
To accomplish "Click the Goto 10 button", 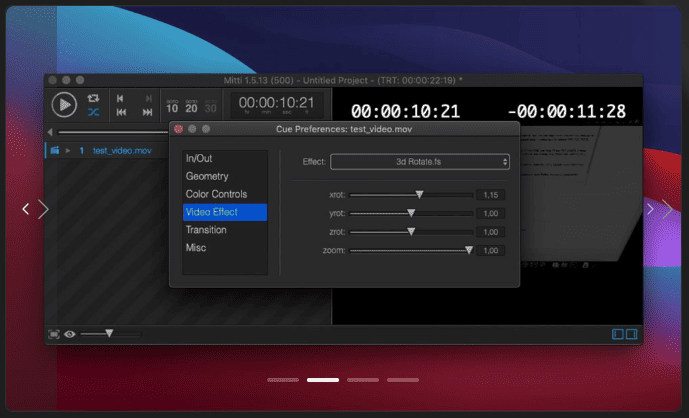I will coord(172,106).
